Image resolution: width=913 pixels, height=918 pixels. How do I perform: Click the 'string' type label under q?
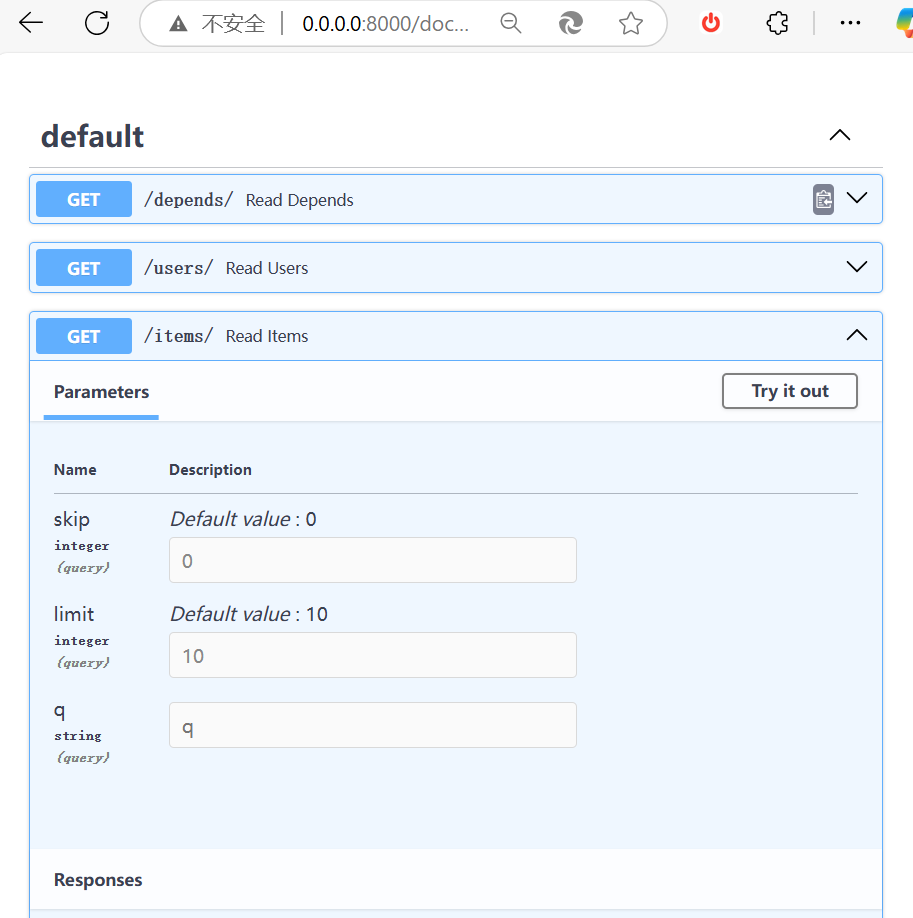tap(78, 736)
